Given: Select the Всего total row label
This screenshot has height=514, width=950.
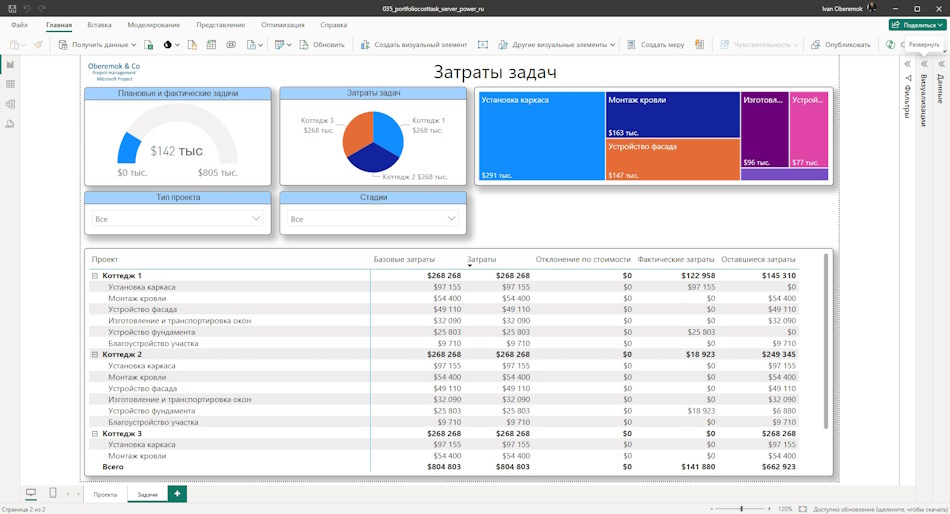Looking at the screenshot, I should pos(113,467).
